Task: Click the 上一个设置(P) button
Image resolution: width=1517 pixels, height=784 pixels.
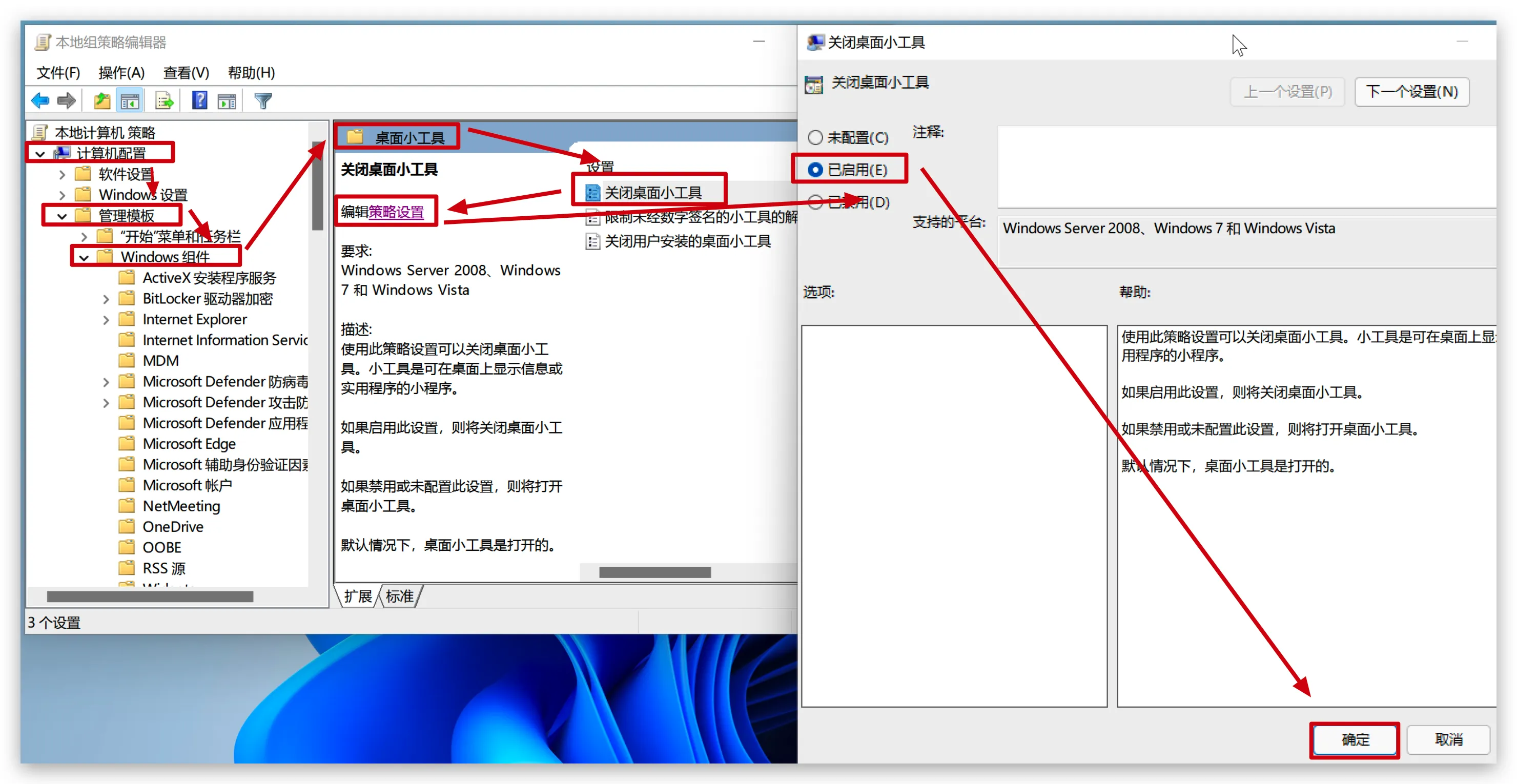Action: click(1287, 92)
